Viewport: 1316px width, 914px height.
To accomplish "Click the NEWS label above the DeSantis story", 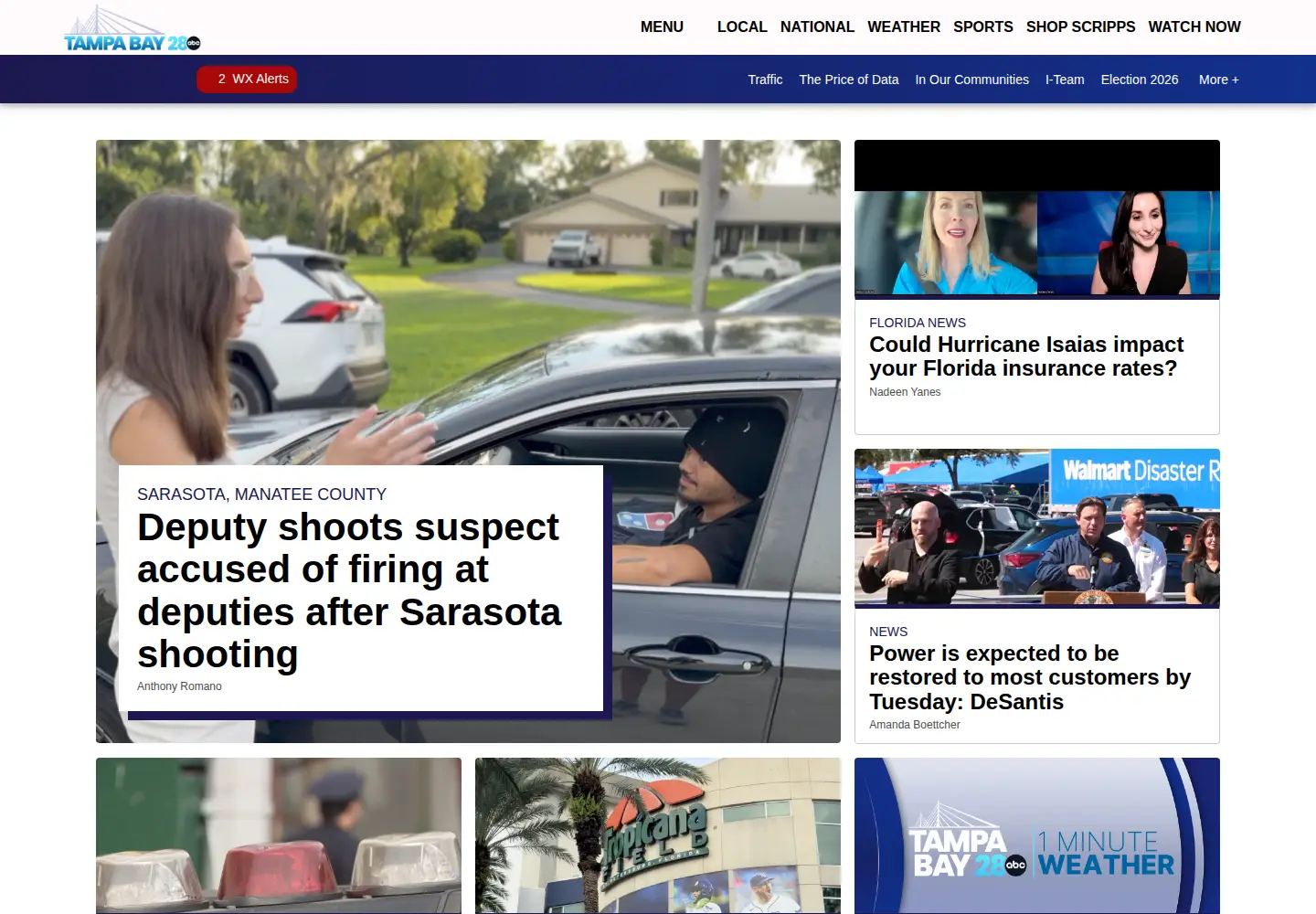I will click(x=888, y=632).
